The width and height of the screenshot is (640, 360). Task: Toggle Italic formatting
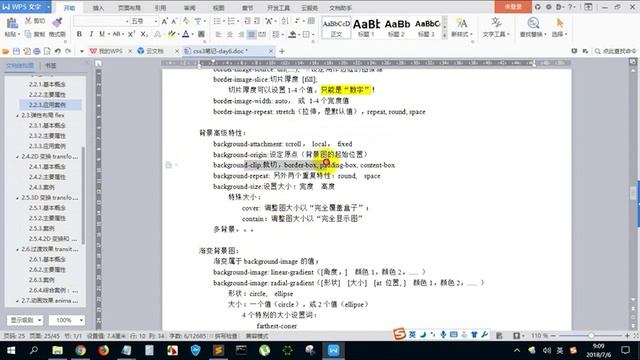[91, 34]
